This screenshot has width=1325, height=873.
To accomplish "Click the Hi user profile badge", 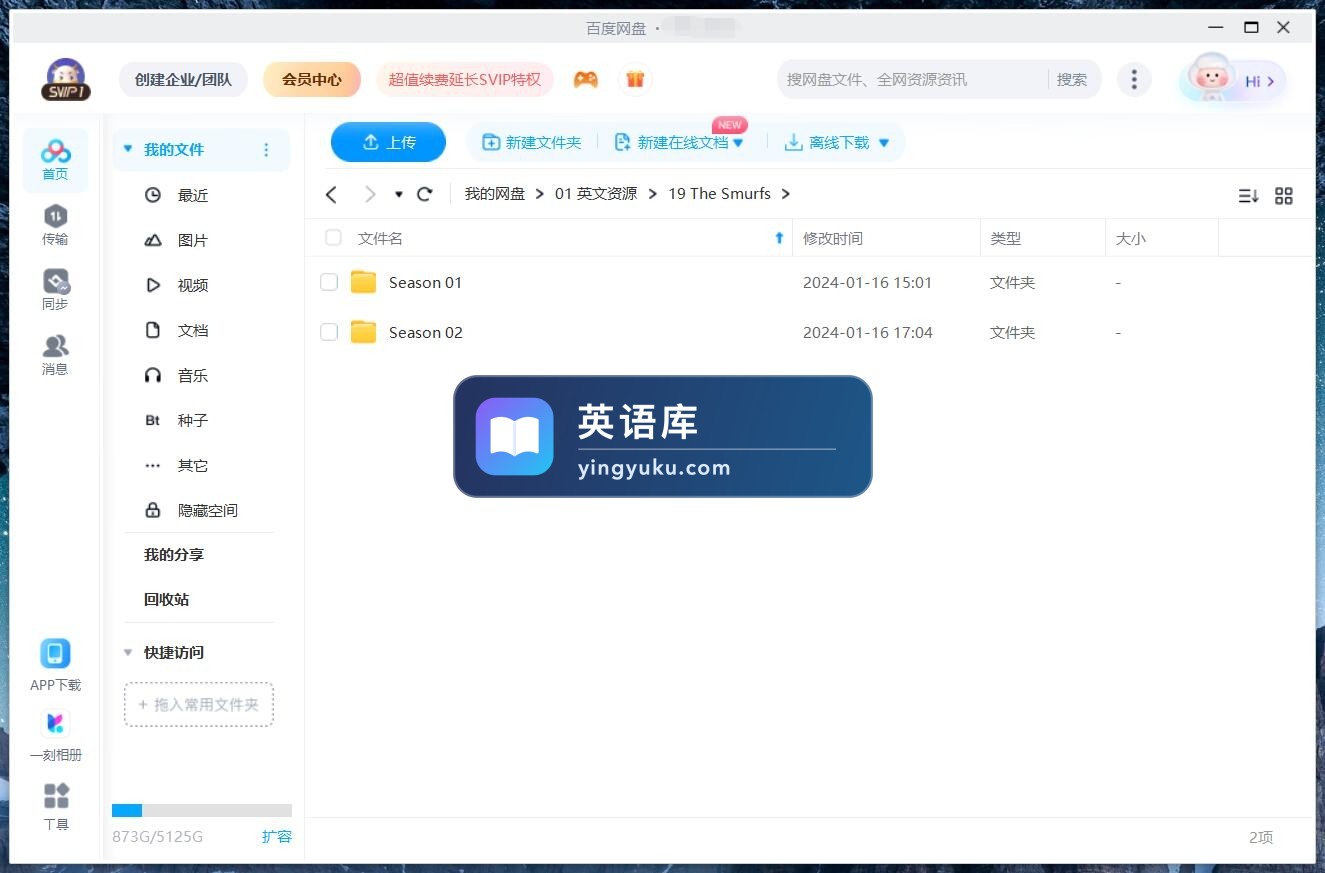I will (1233, 80).
